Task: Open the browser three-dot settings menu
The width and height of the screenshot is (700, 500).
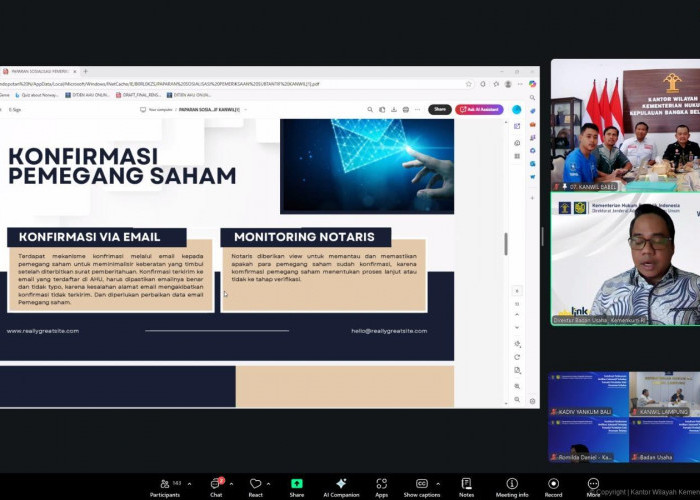Action: click(x=520, y=84)
